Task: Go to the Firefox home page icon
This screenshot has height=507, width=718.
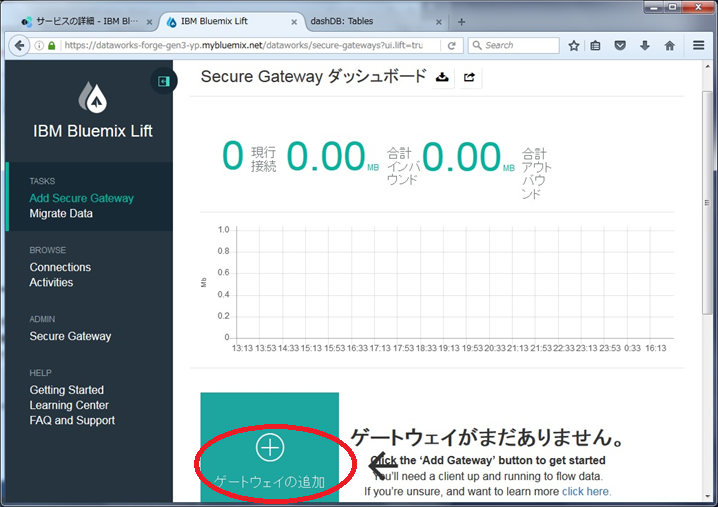Action: point(669,45)
